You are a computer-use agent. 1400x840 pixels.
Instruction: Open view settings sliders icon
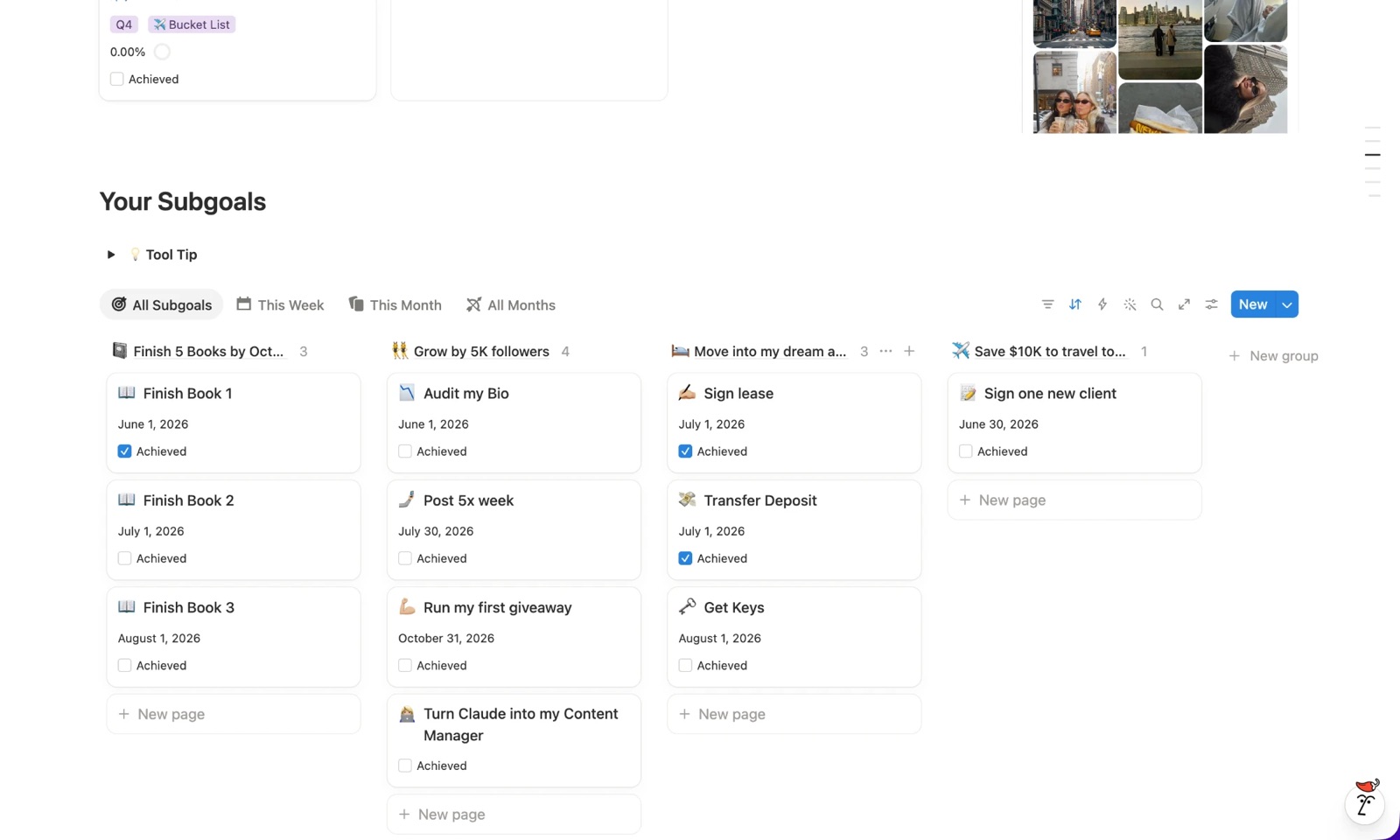click(x=1211, y=304)
